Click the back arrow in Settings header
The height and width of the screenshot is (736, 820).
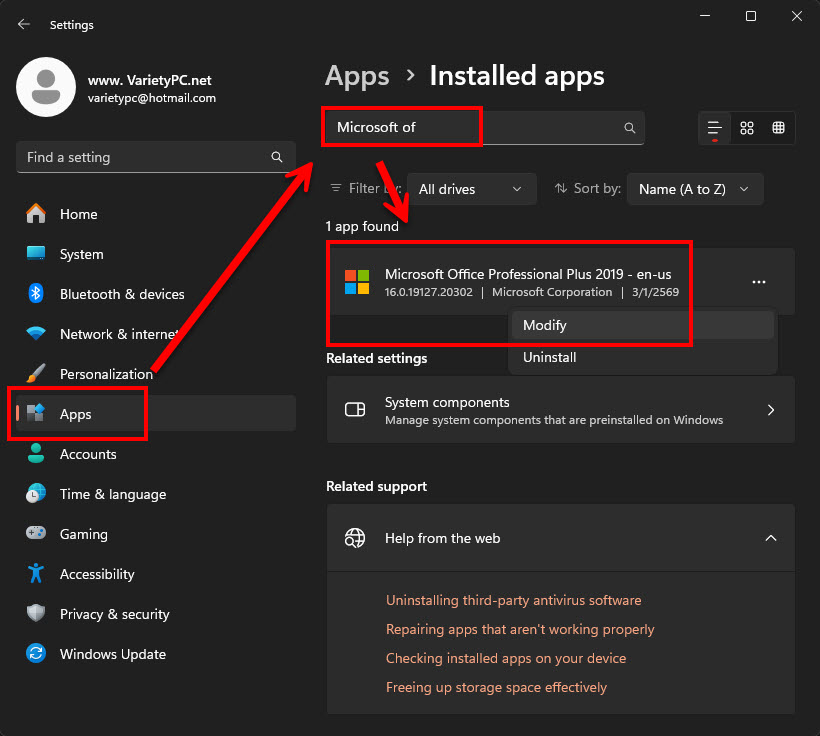click(x=24, y=24)
